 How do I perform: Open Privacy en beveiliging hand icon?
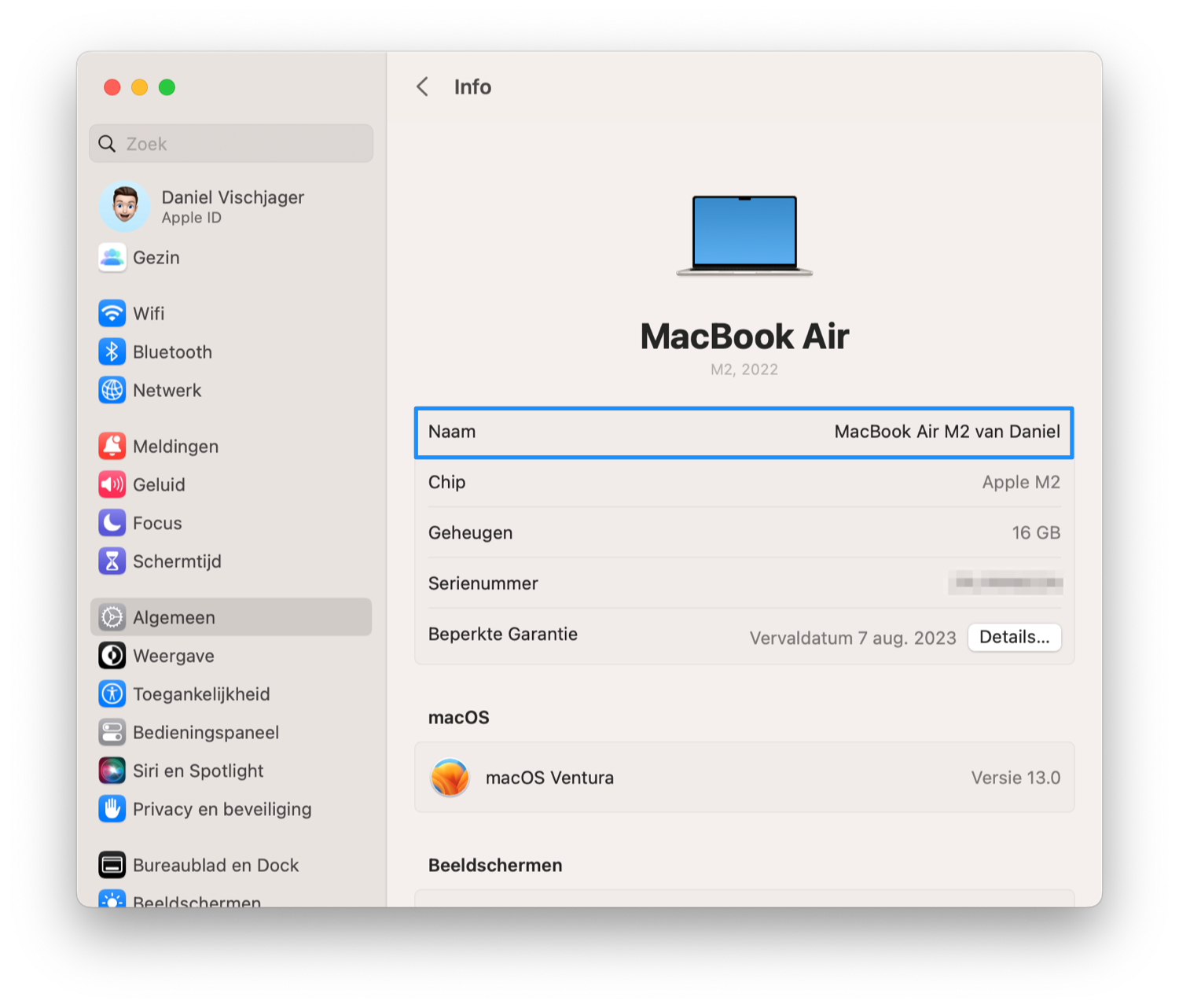[x=112, y=809]
